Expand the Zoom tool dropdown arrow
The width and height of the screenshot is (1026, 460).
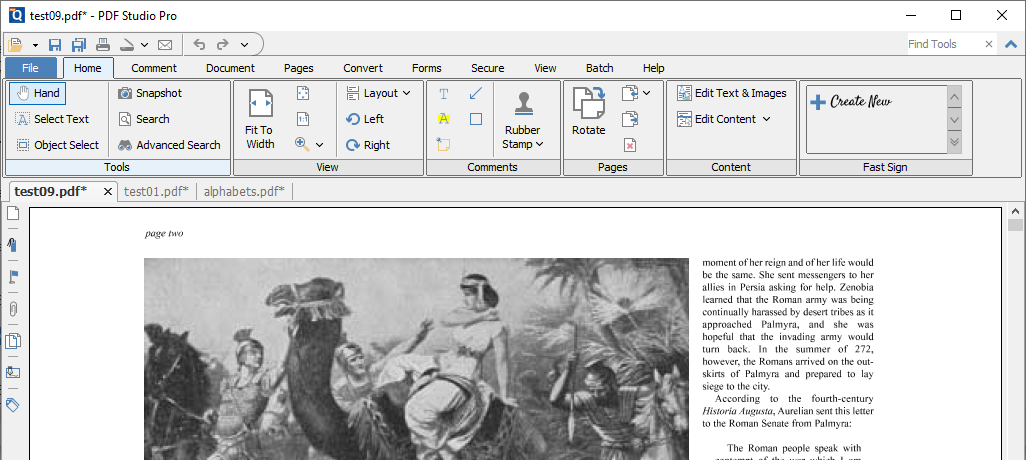tap(320, 145)
